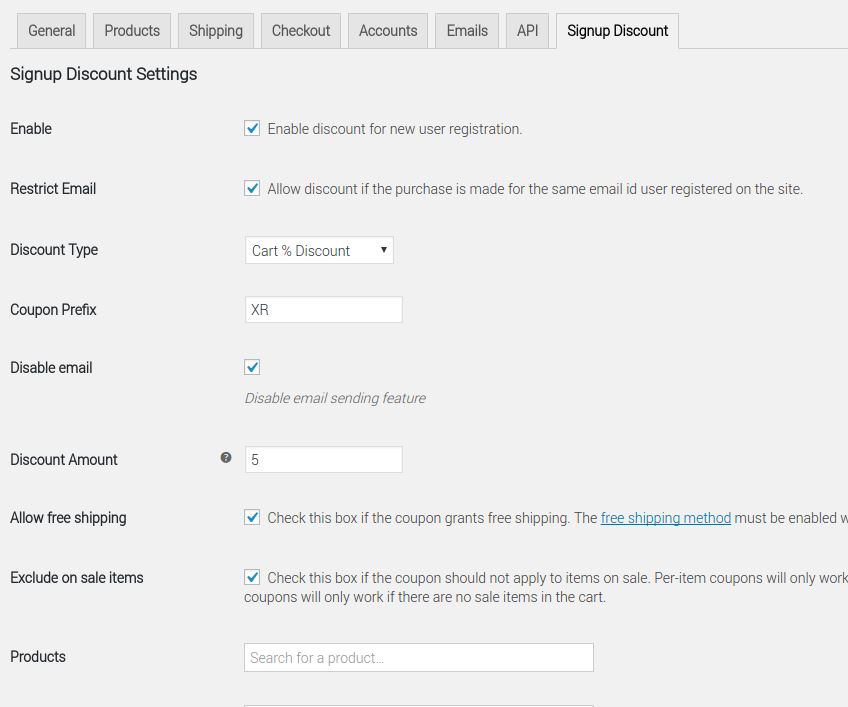
Task: Open the Discount Type dropdown
Action: coord(319,250)
